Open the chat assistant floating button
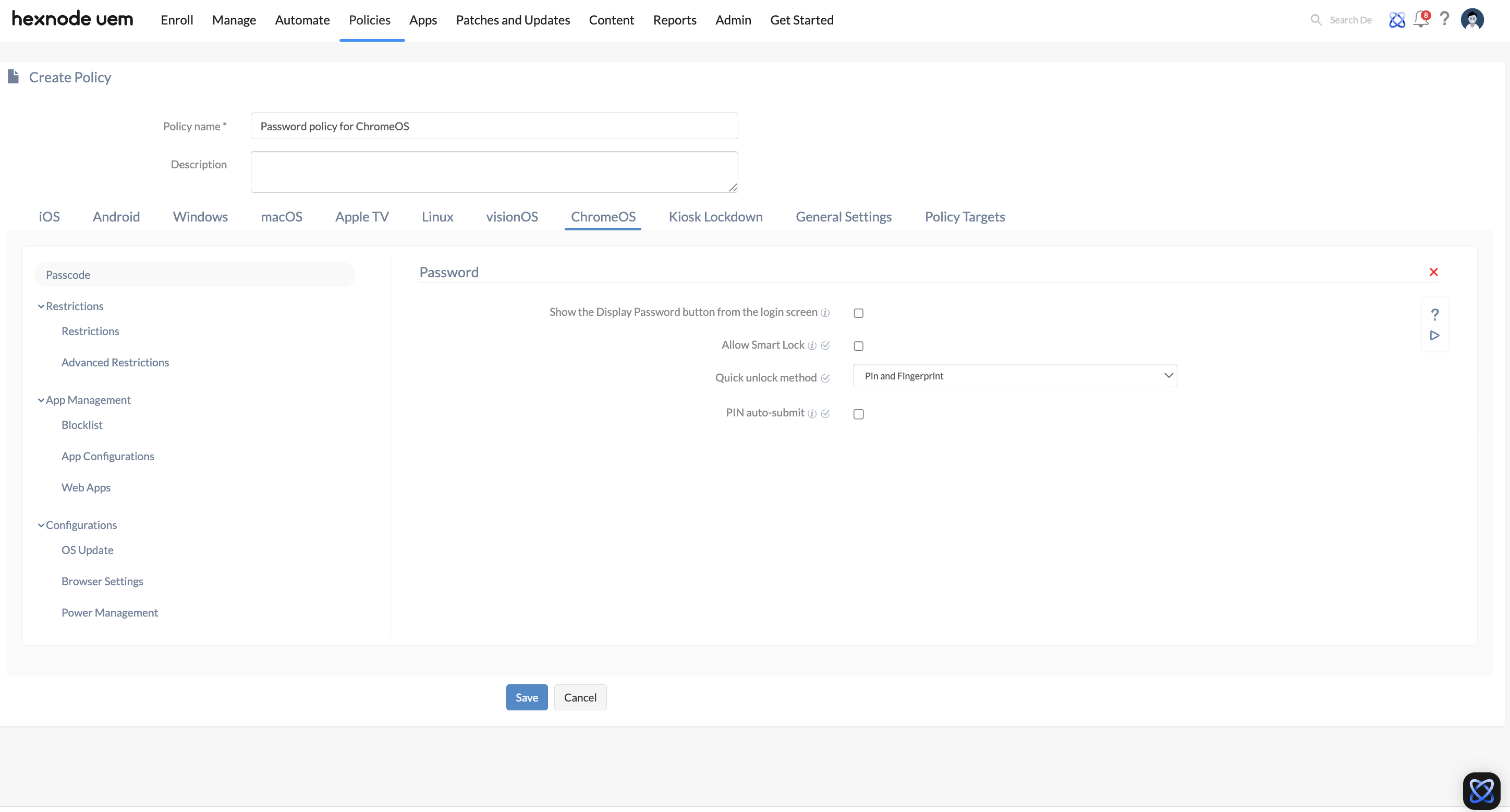Viewport: 1510px width, 812px height. (x=1481, y=791)
